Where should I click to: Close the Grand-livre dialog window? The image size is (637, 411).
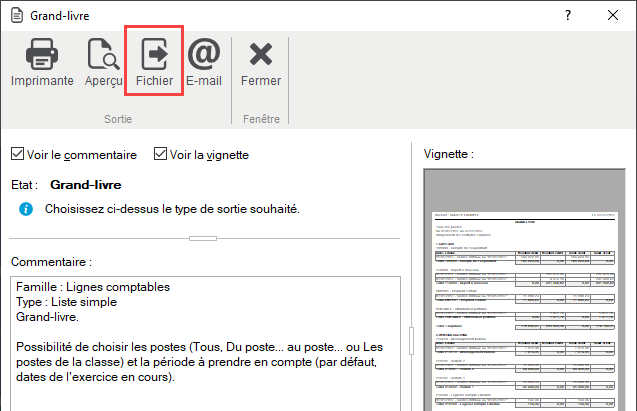pos(613,15)
